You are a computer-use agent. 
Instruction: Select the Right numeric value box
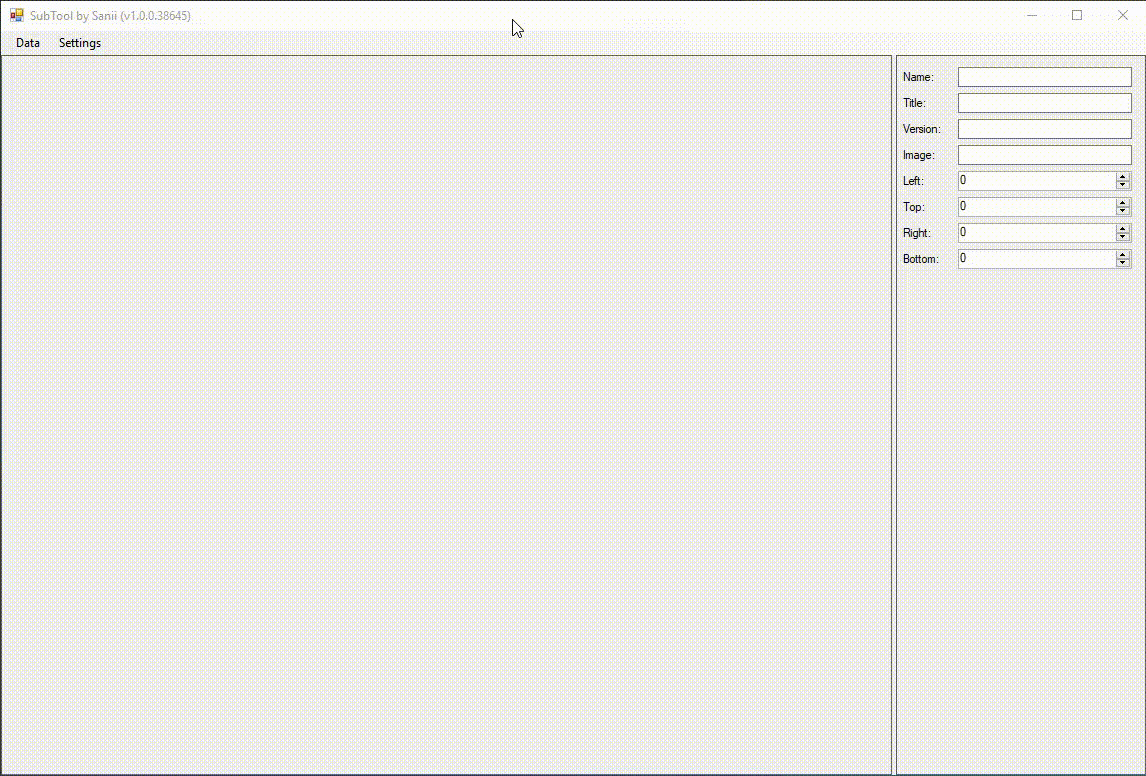click(x=1037, y=232)
